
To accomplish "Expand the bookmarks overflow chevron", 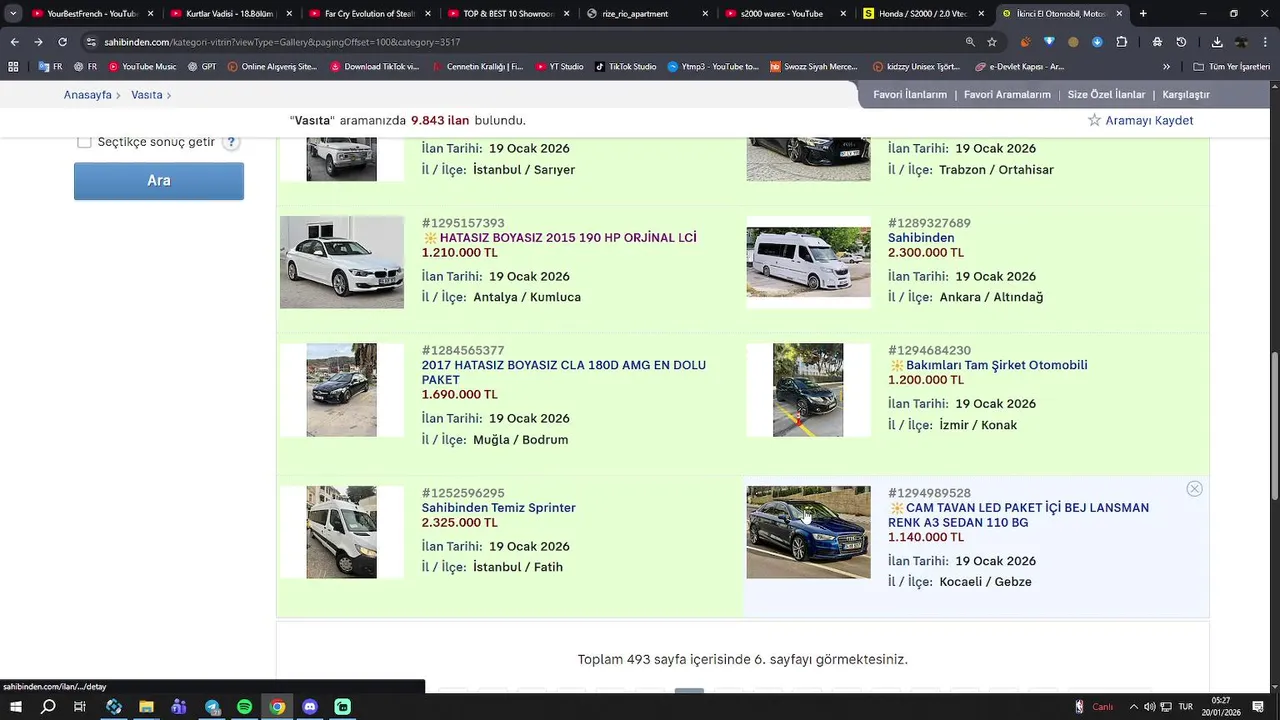I will [x=1166, y=67].
